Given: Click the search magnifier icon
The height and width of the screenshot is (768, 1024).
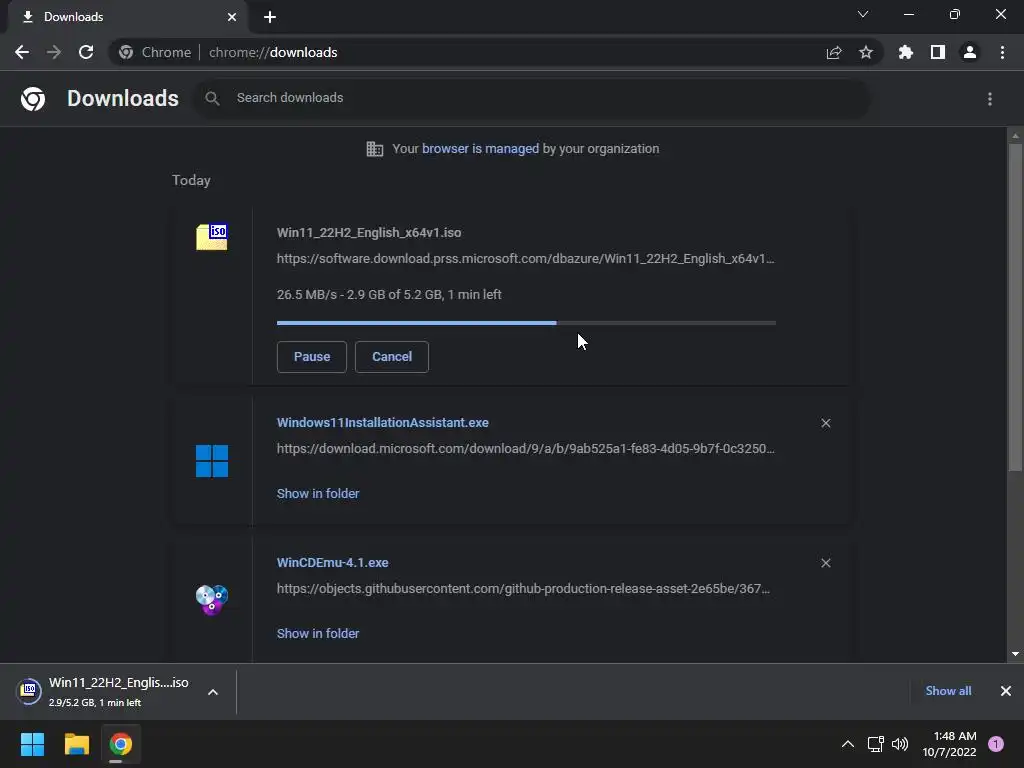Looking at the screenshot, I should pyautogui.click(x=212, y=98).
